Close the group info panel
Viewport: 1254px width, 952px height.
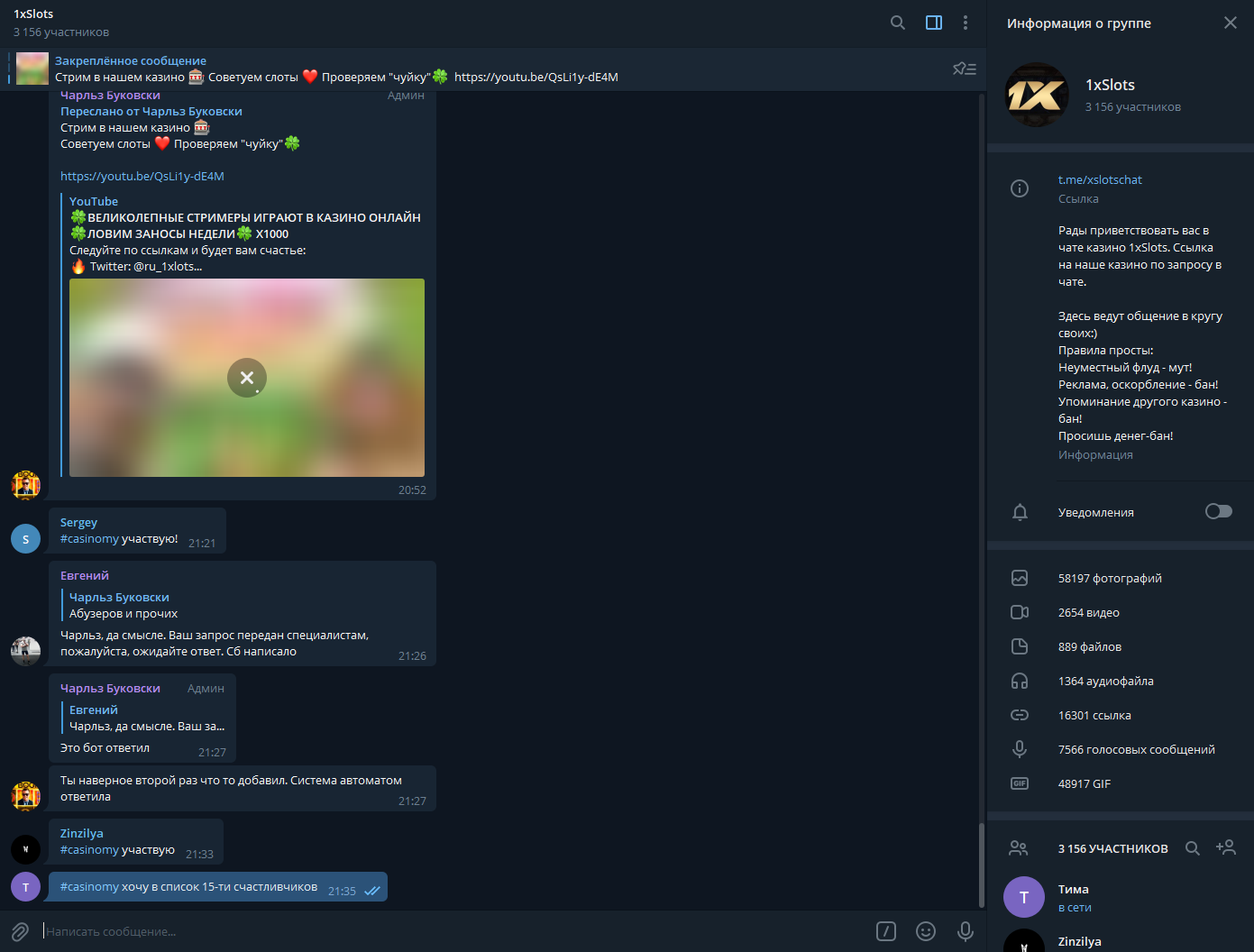click(x=1231, y=23)
